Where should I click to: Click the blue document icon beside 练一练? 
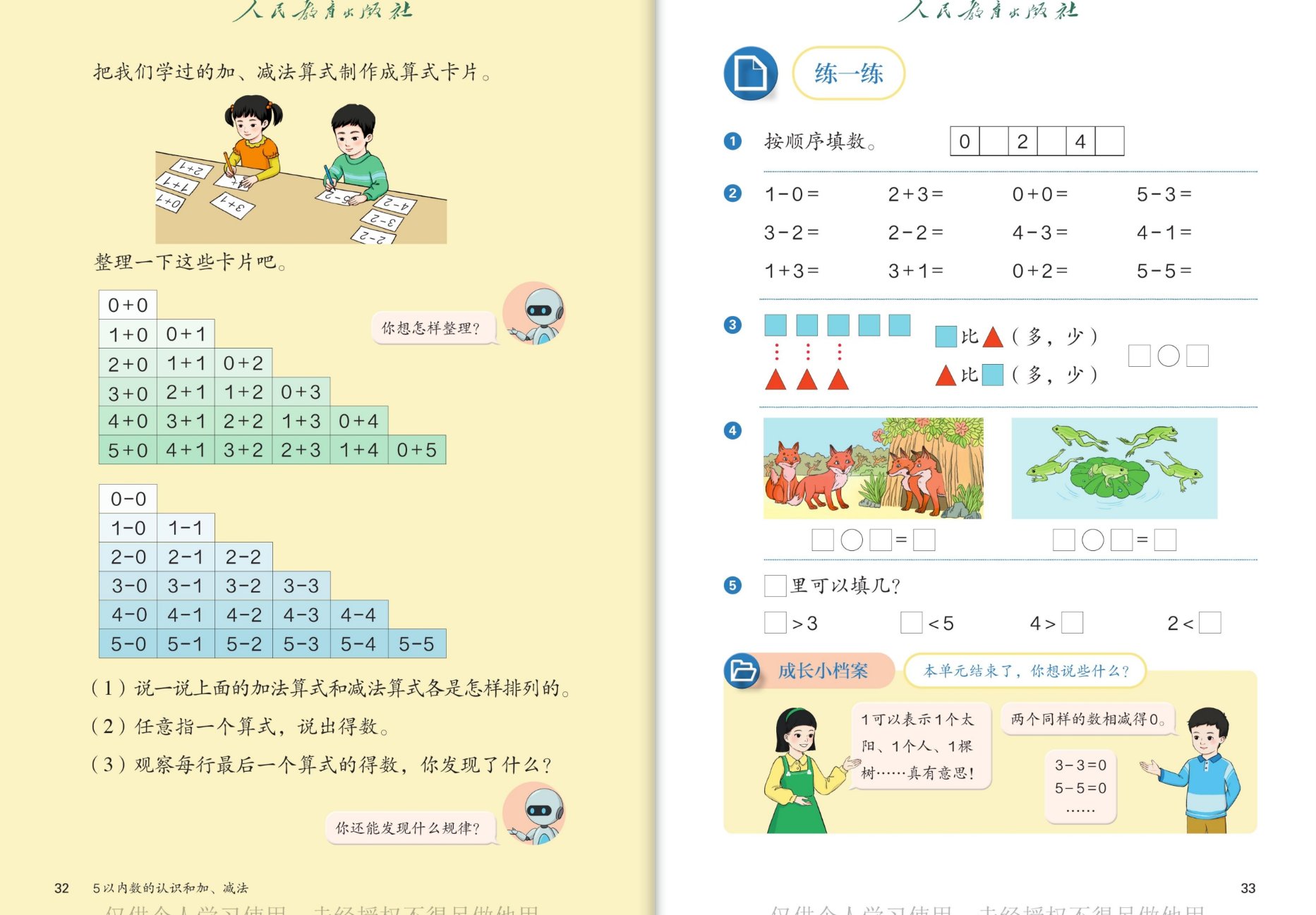point(750,73)
